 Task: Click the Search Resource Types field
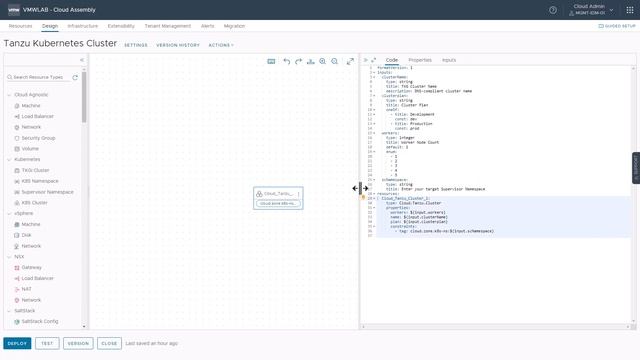pos(38,77)
